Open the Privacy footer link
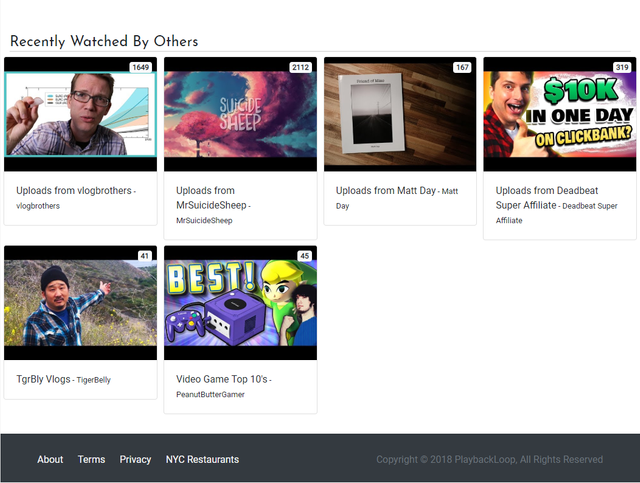Image resolution: width=640 pixels, height=483 pixels. pos(135,460)
